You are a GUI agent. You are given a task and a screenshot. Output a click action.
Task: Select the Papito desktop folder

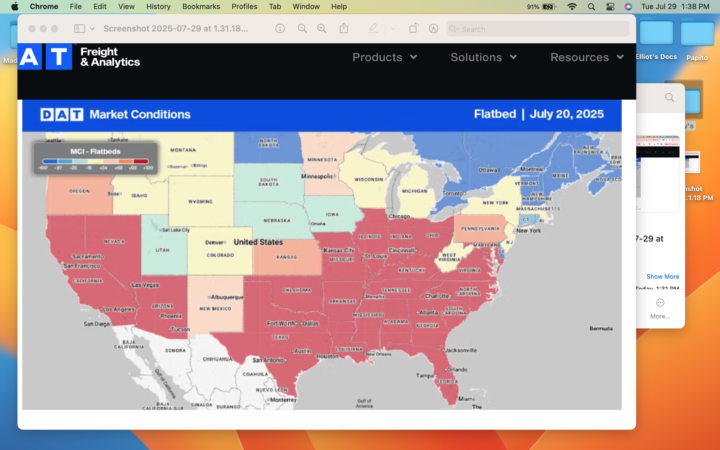point(697,40)
